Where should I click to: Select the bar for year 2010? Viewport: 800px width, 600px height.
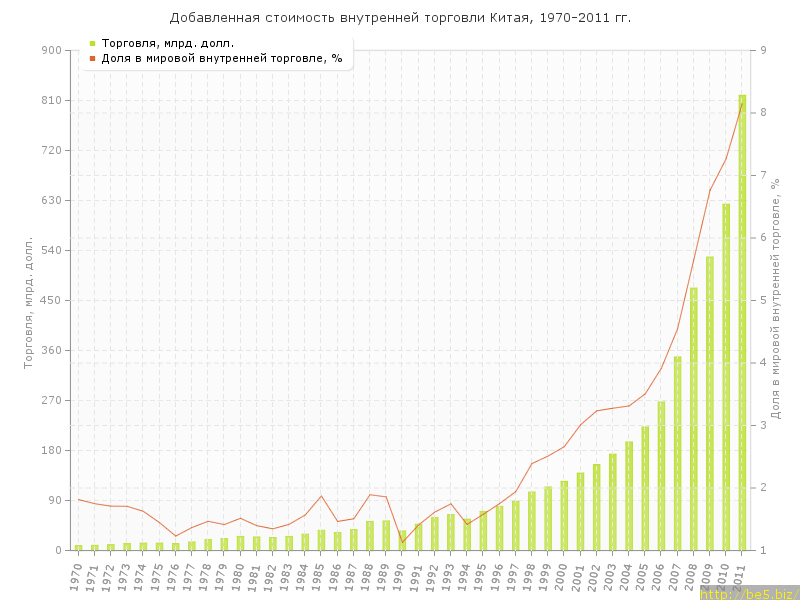pos(726,380)
